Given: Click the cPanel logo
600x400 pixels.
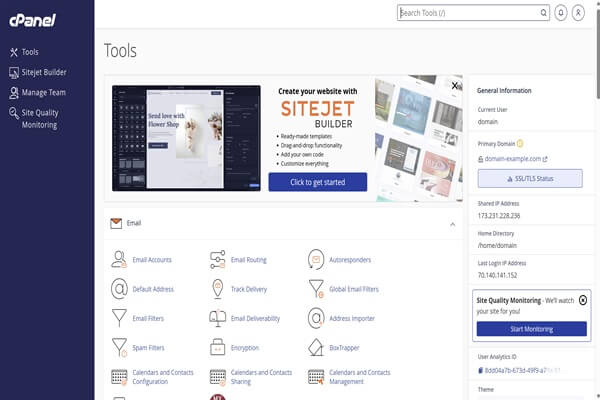Looking at the screenshot, I should point(33,20).
